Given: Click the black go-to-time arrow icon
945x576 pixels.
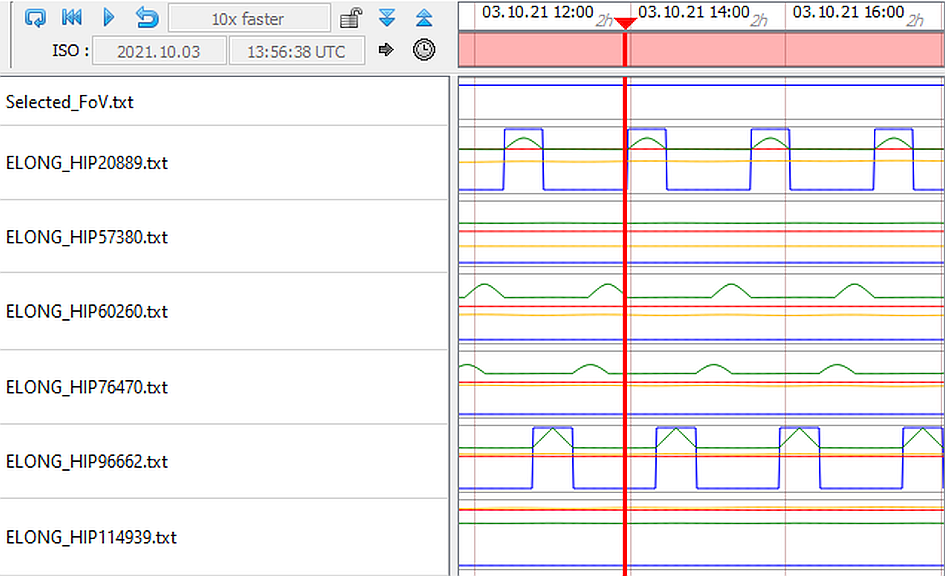Looking at the screenshot, I should (386, 49).
